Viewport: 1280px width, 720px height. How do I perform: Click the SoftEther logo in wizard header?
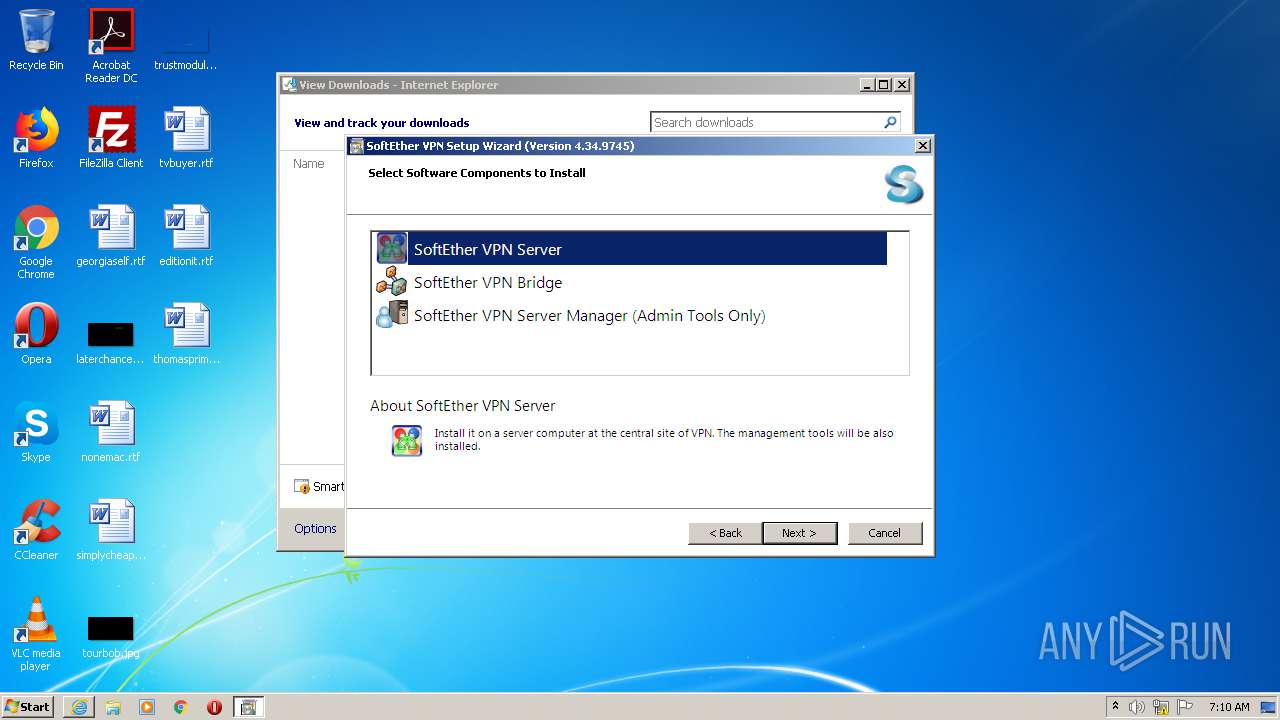(904, 185)
